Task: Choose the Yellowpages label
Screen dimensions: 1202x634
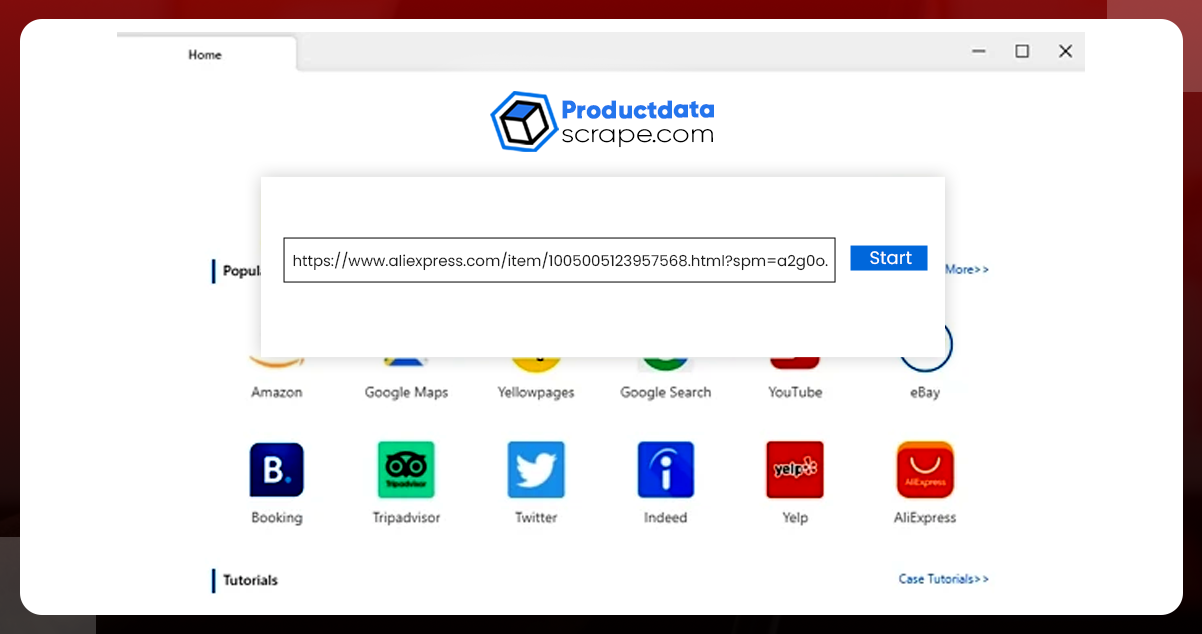Action: point(536,393)
